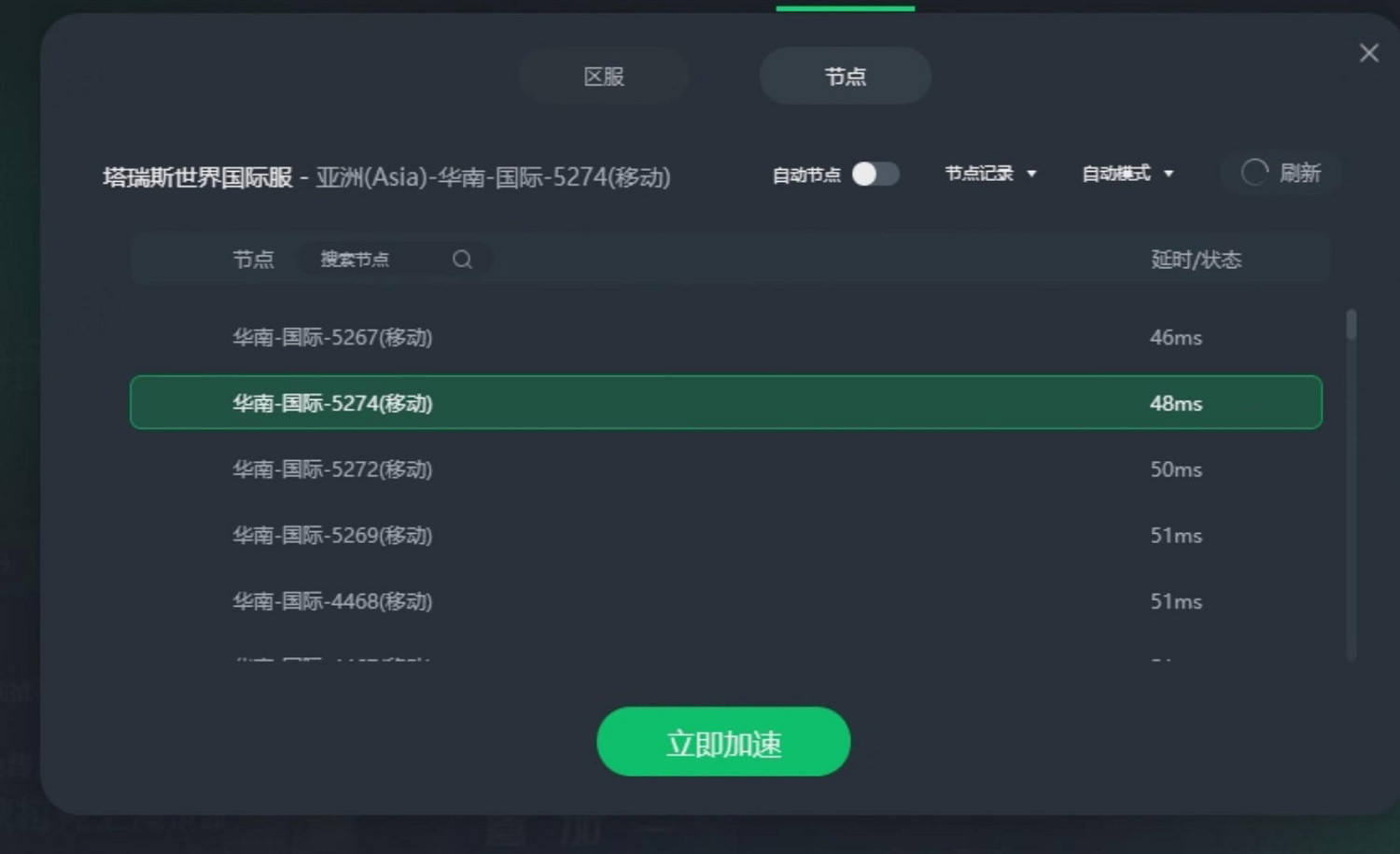Screen dimensions: 1400x854
Task: Close the node selection dialog
Action: 1368,53
